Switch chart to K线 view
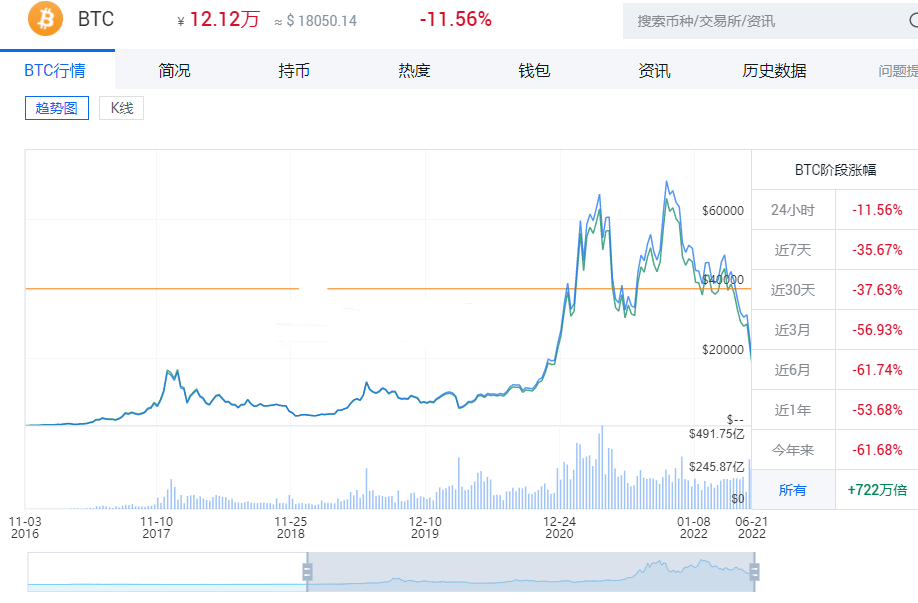 coord(122,108)
